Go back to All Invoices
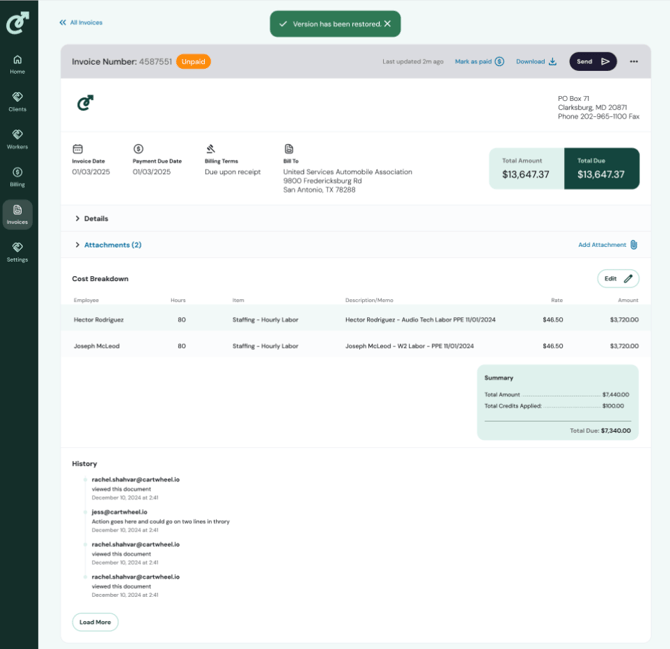 [x=80, y=22]
